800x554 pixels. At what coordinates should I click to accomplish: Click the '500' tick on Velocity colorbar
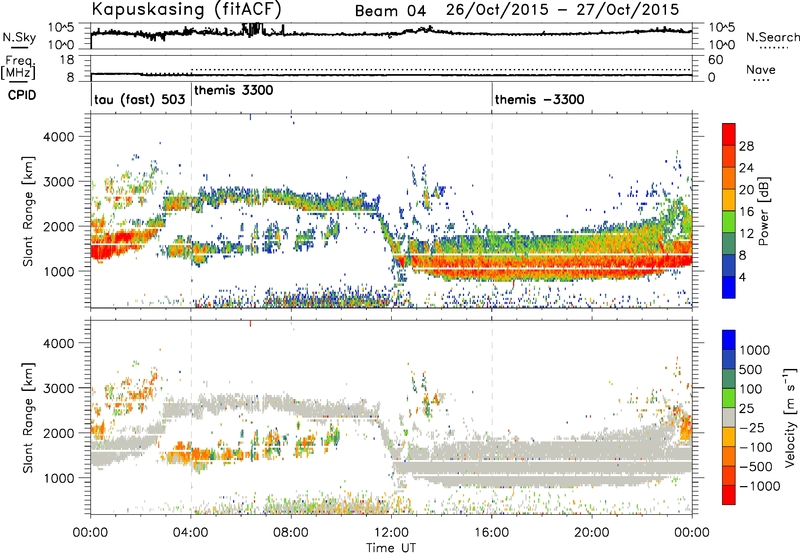pyautogui.click(x=752, y=370)
